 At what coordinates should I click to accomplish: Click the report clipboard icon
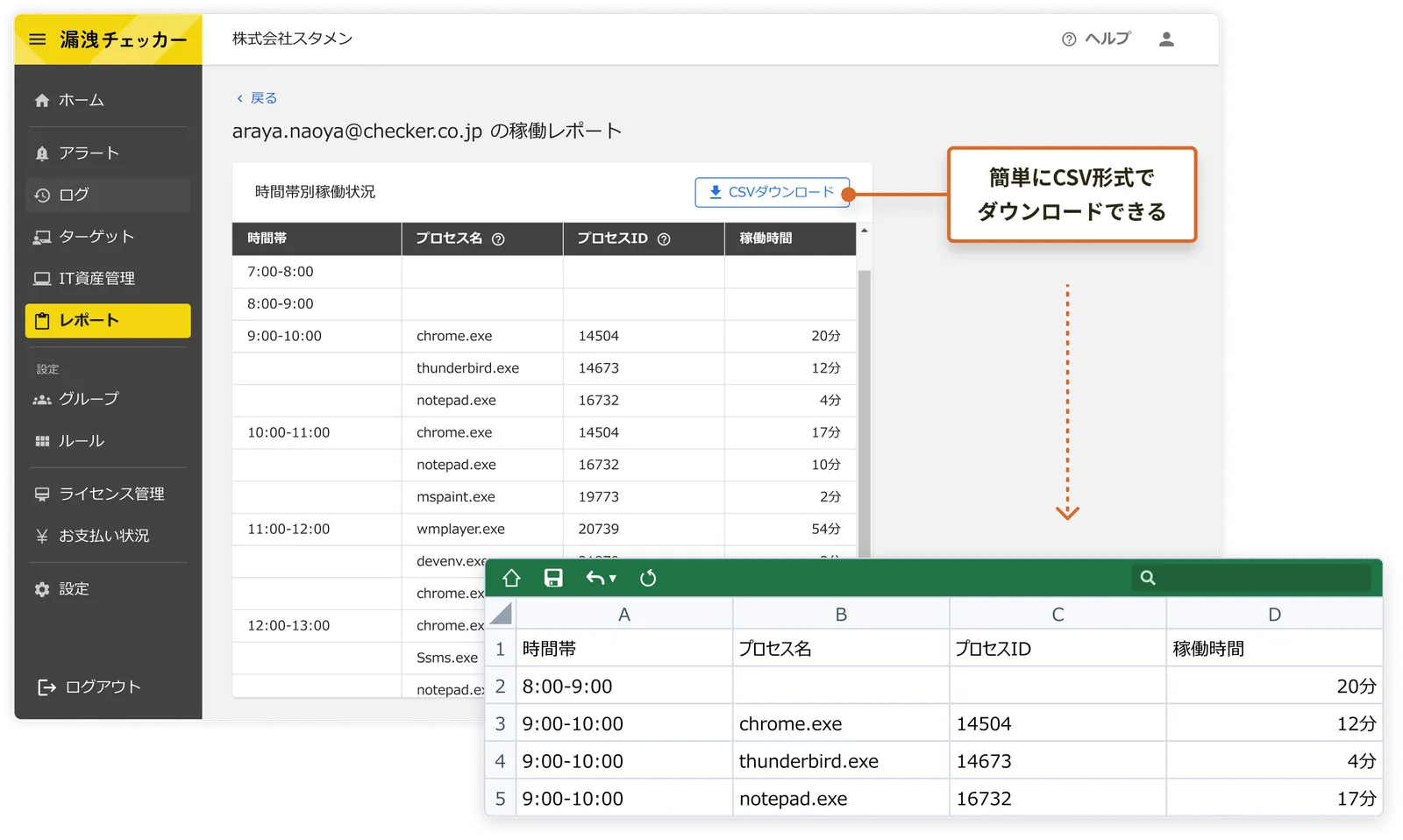pyautogui.click(x=42, y=321)
